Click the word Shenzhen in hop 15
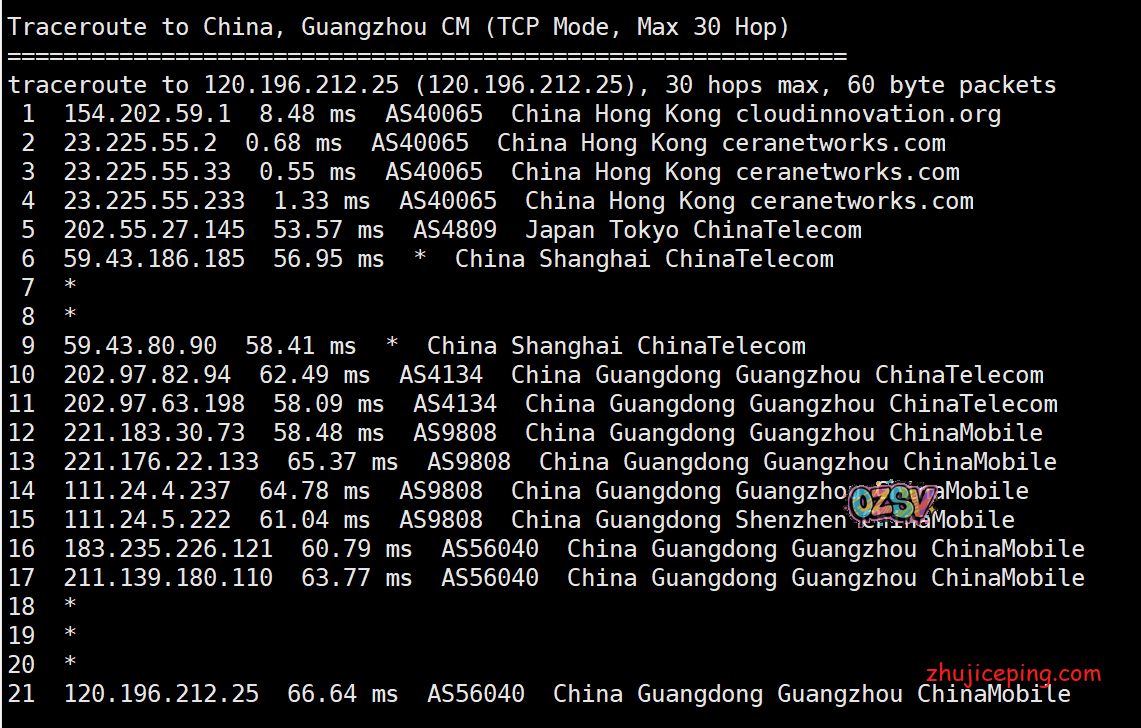Viewport: 1141px width, 728px height. [791, 520]
